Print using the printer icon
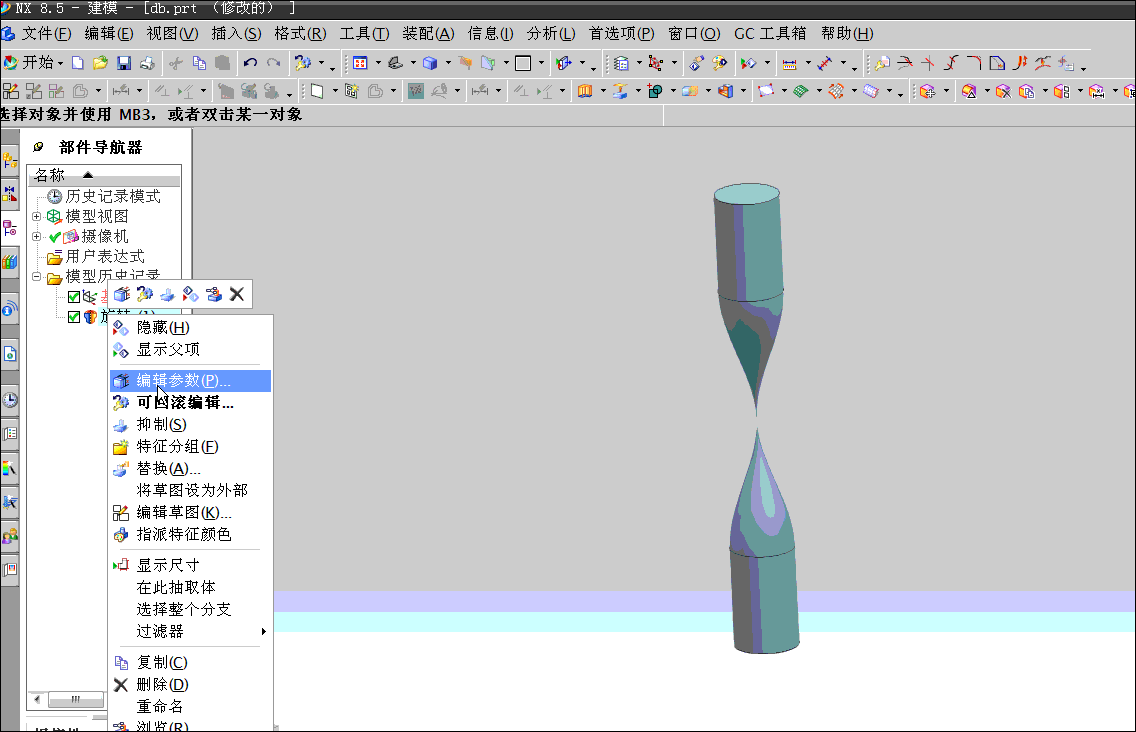 [147, 64]
